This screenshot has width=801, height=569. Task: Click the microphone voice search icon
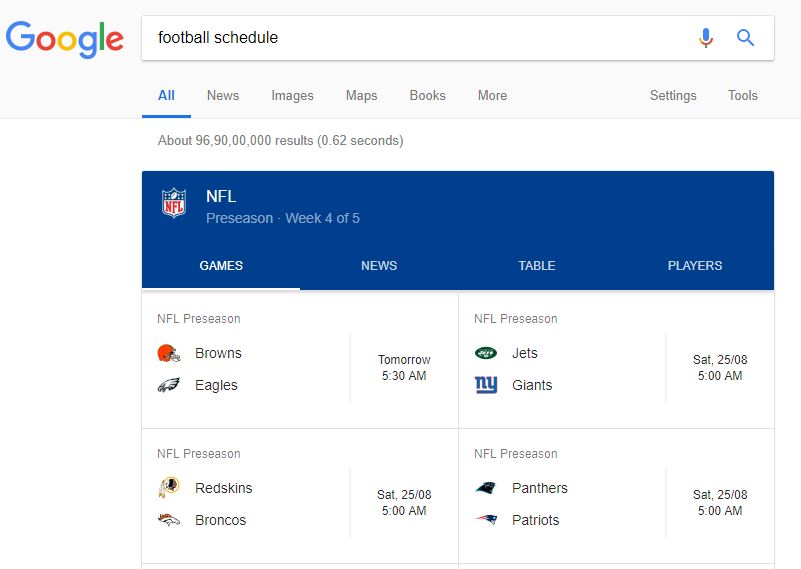706,38
